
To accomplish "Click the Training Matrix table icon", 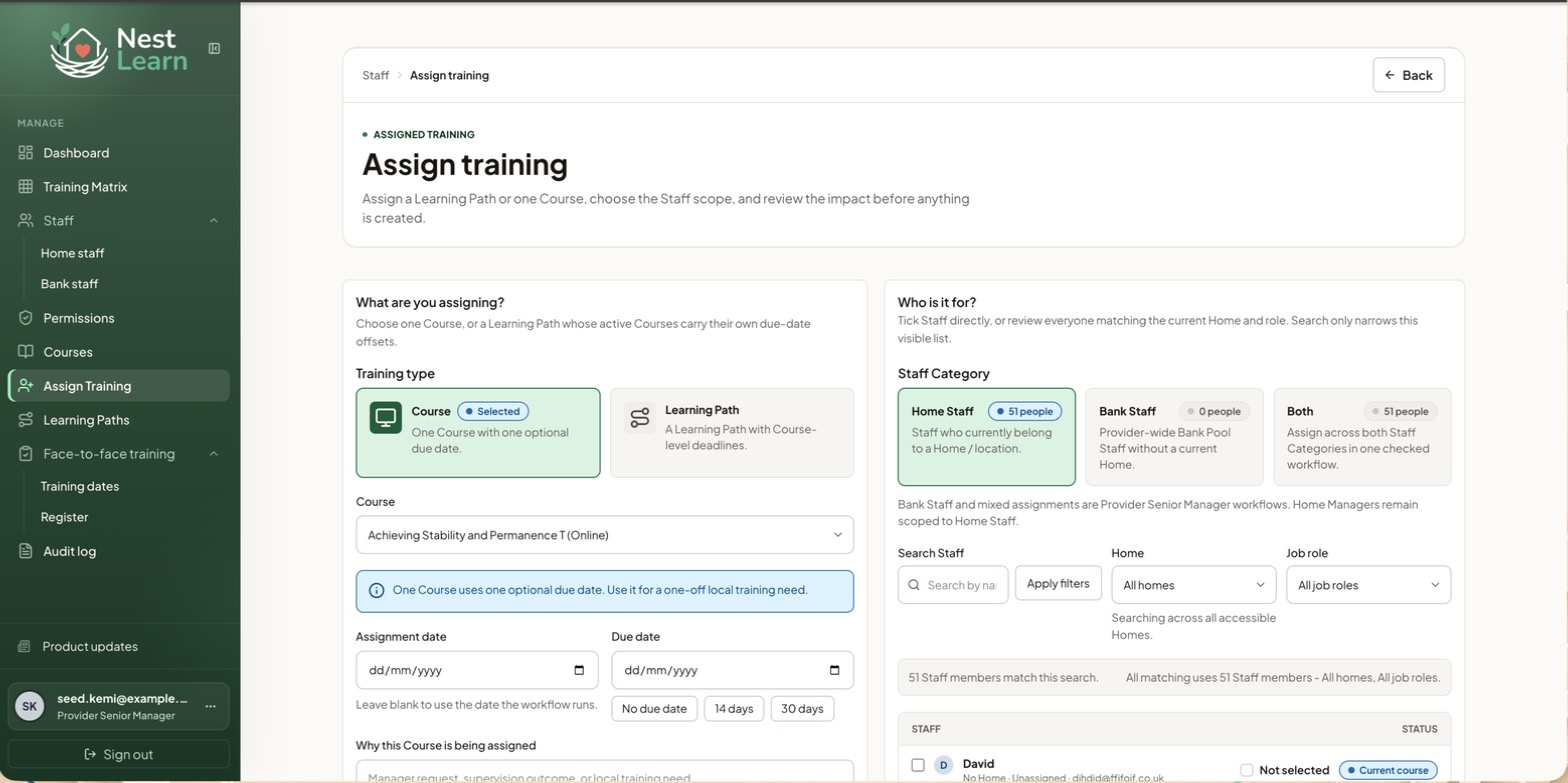I will click(26, 187).
